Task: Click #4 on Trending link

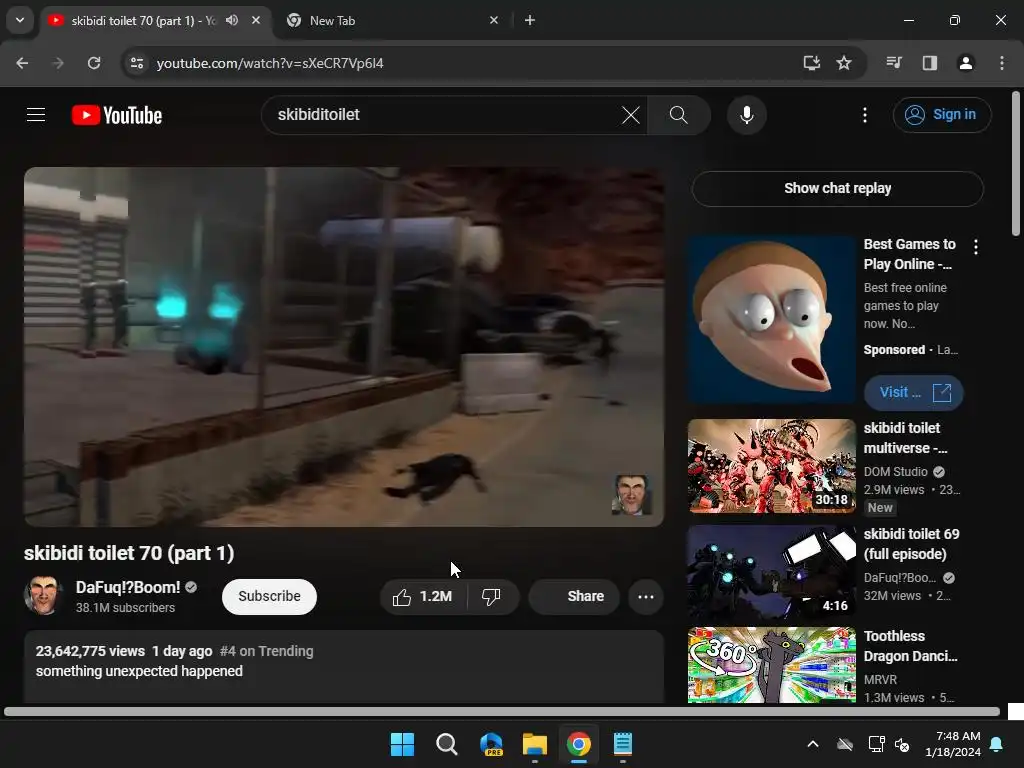Action: tap(266, 651)
